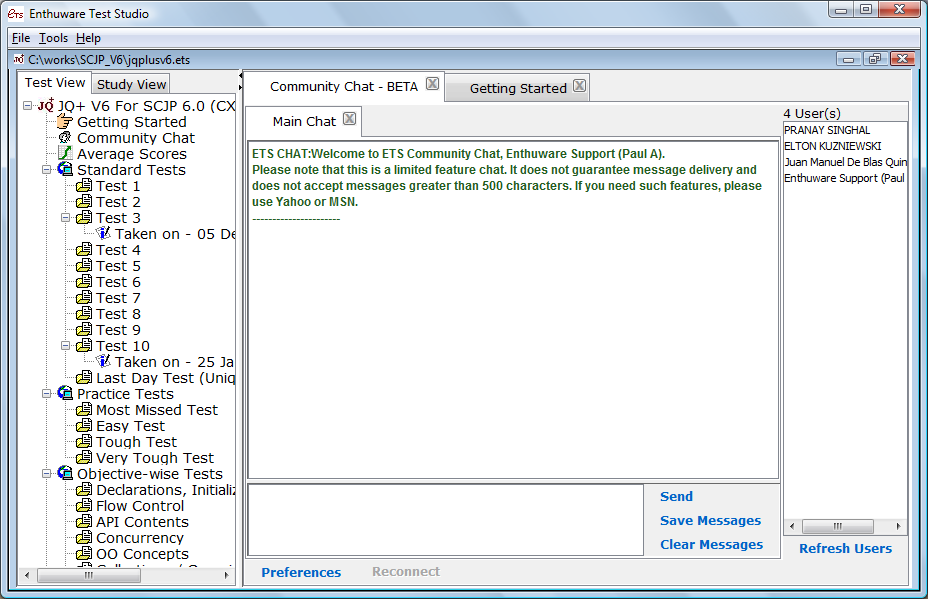This screenshot has width=928, height=599.
Task: Click right arrow of tree panel scrollbar
Action: pos(227,575)
